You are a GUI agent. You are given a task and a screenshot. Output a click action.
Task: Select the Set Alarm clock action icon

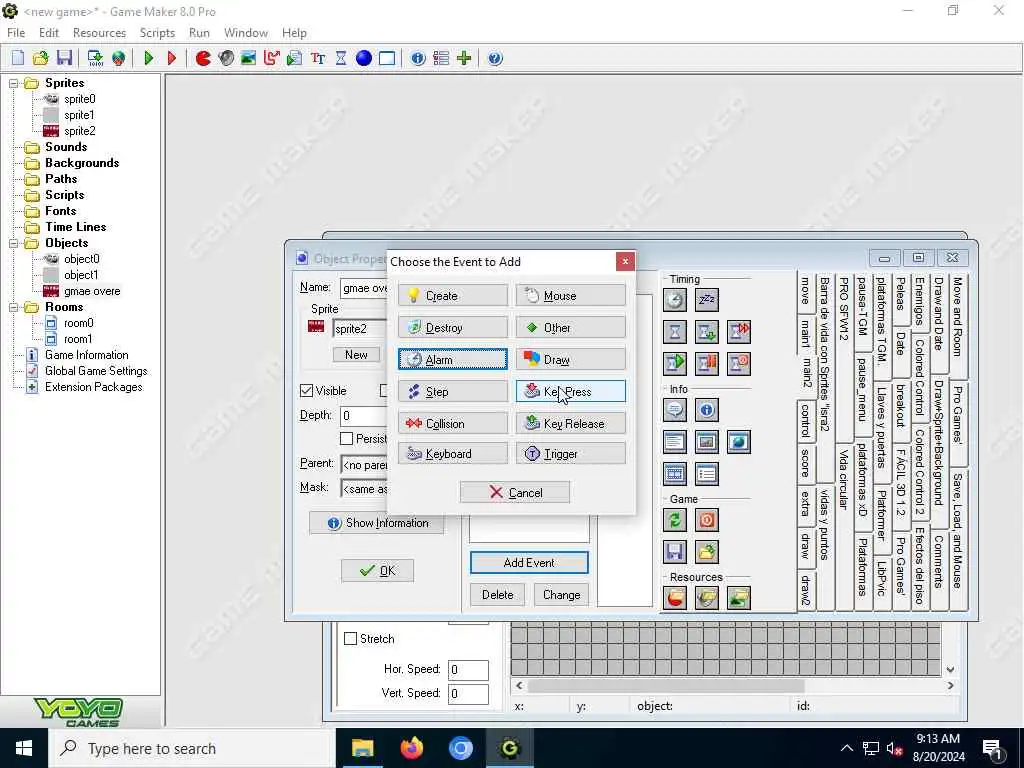click(675, 300)
